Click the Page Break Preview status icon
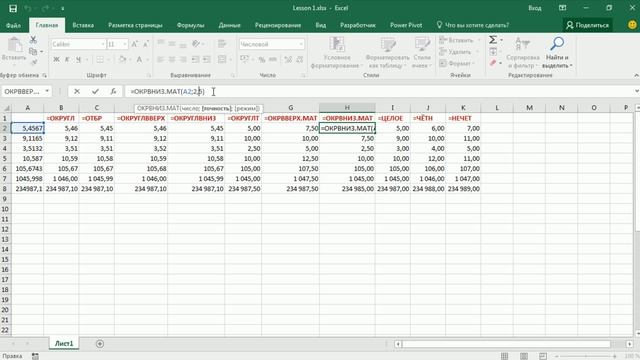Image resolution: width=640 pixels, height=360 pixels. pos(543,356)
